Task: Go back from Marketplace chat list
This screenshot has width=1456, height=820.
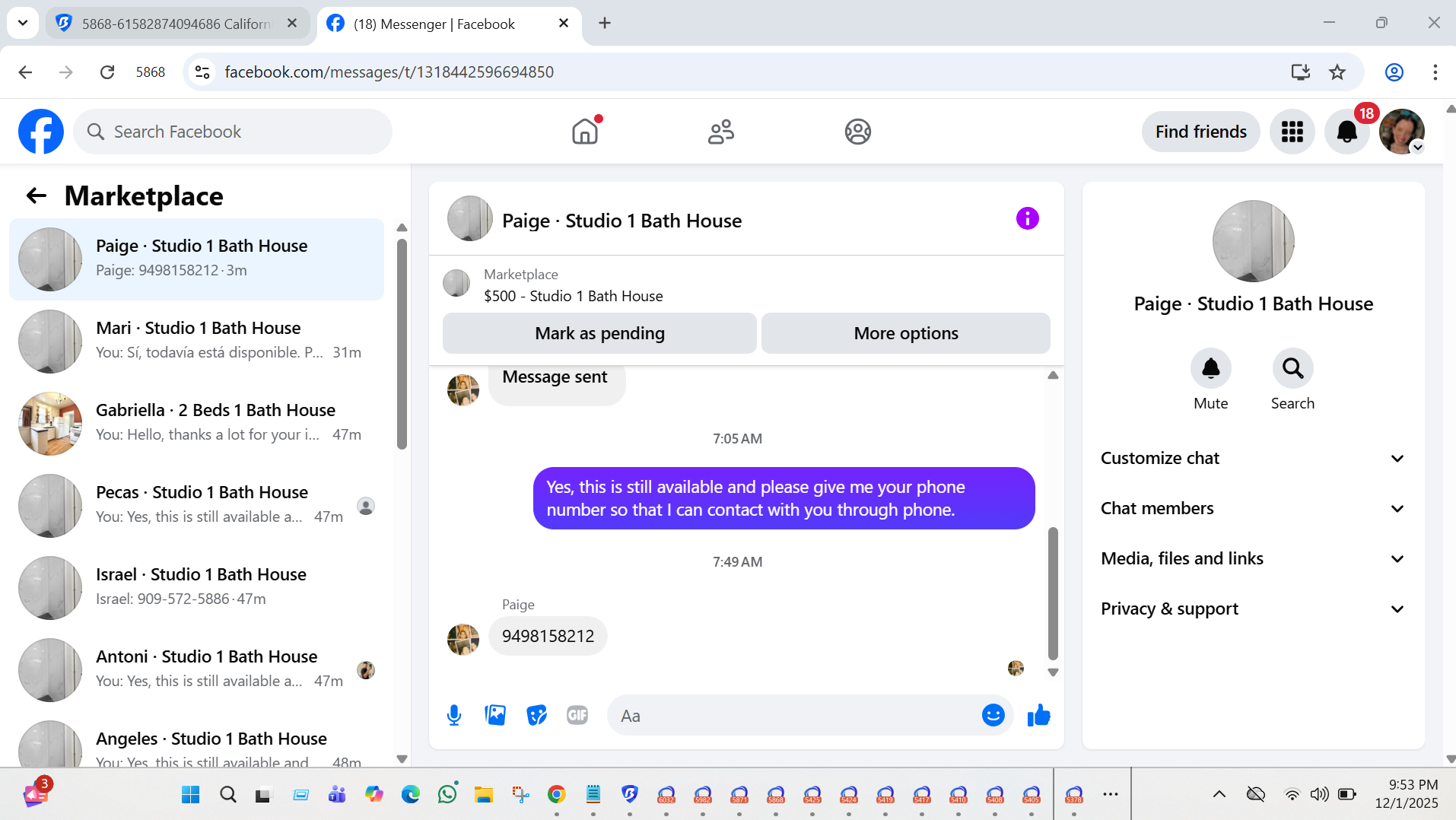Action: coord(37,196)
